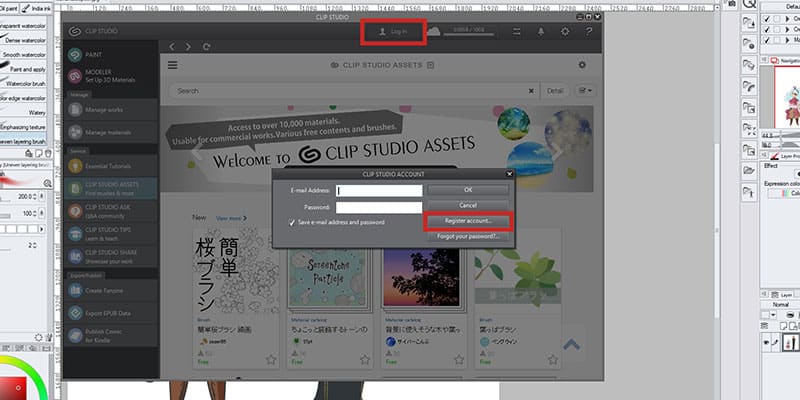
Task: Open CLIP STUDIO SHARE
Action: coord(111,256)
